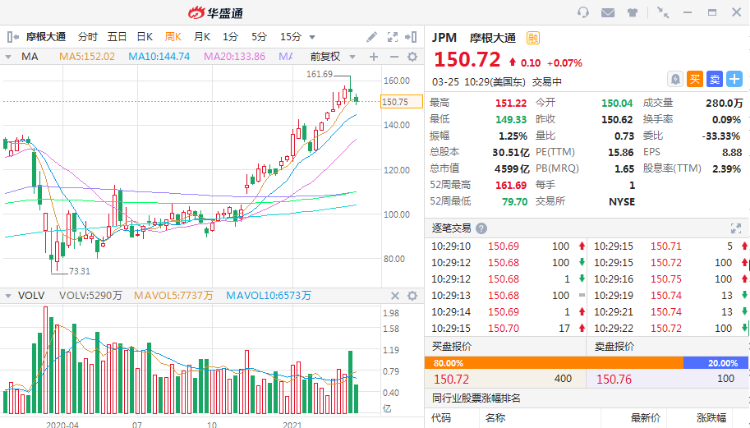Click the blue 卖 sell button
This screenshot has width=750, height=428.
coord(714,79)
